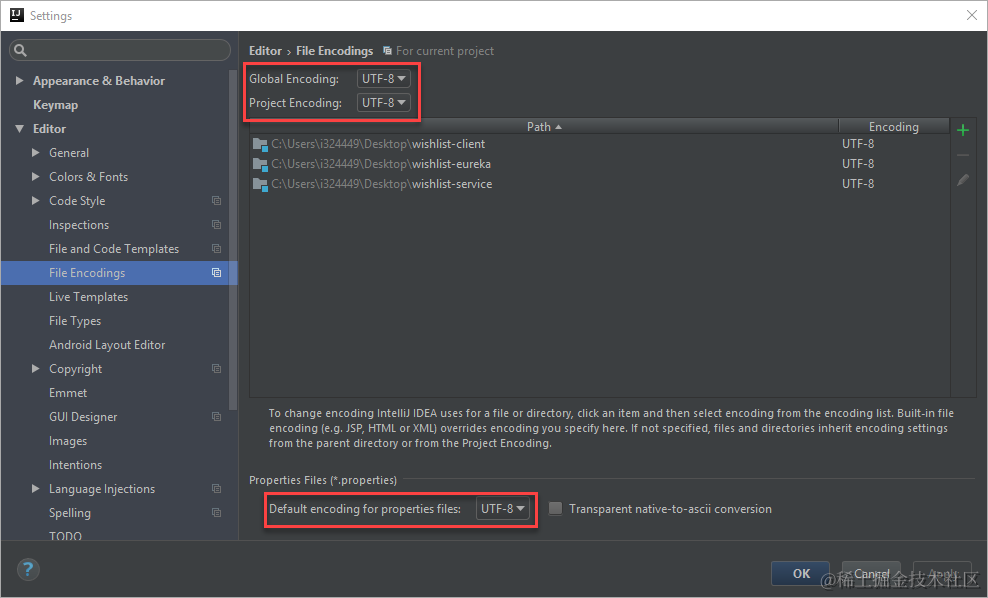
Task: Select the wishlist-eureka path row
Action: point(599,164)
